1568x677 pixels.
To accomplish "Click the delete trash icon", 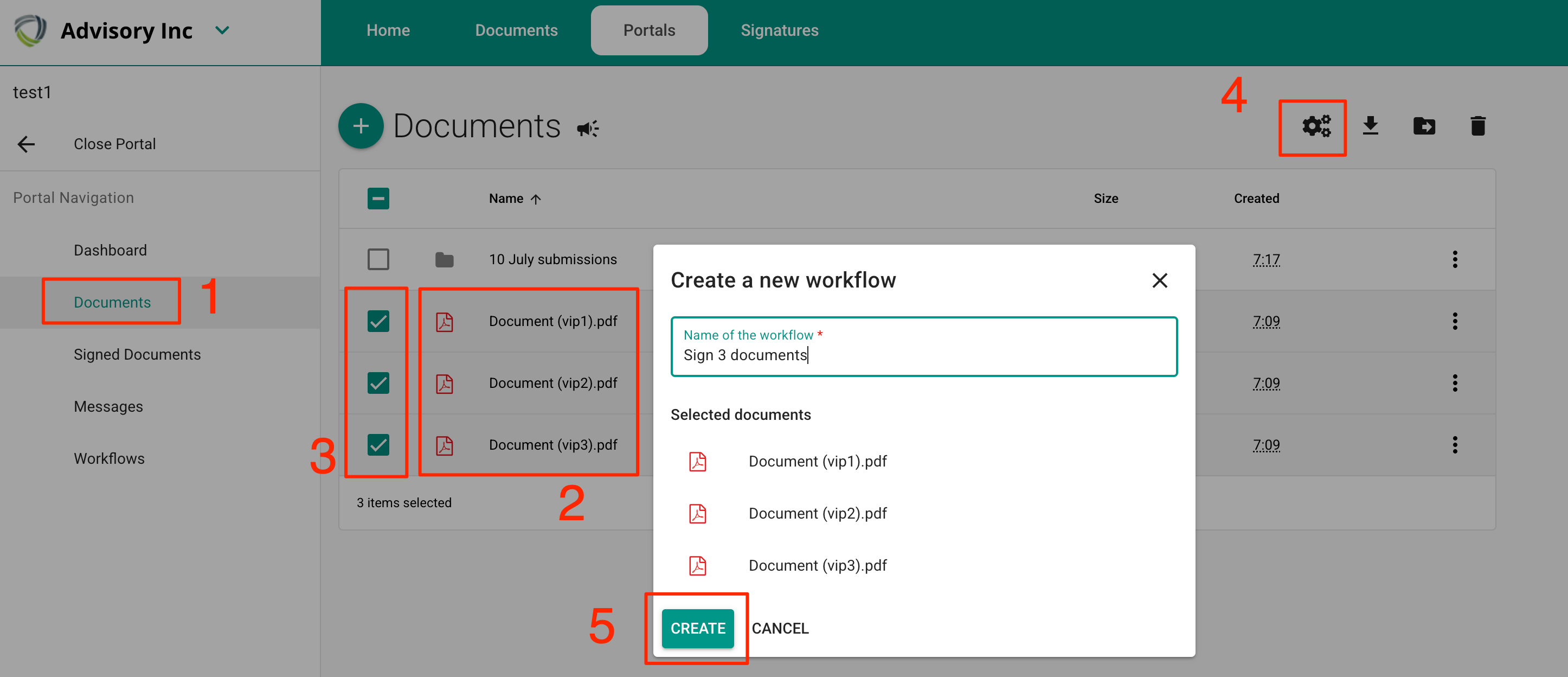I will click(x=1478, y=125).
